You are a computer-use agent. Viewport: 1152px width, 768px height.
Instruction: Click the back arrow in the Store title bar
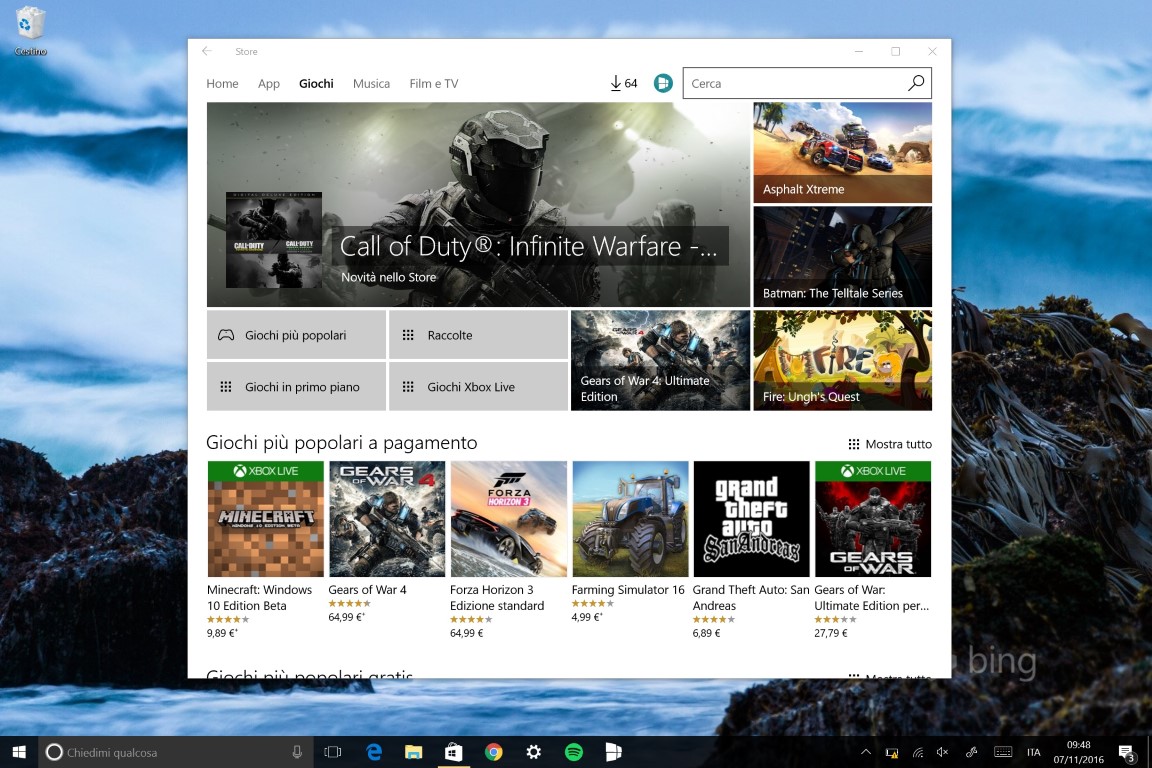pyautogui.click(x=206, y=51)
